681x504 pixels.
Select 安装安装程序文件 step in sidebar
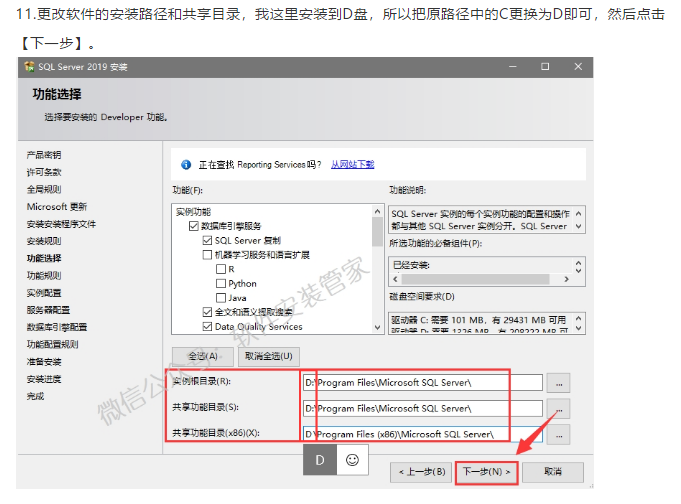click(x=61, y=224)
